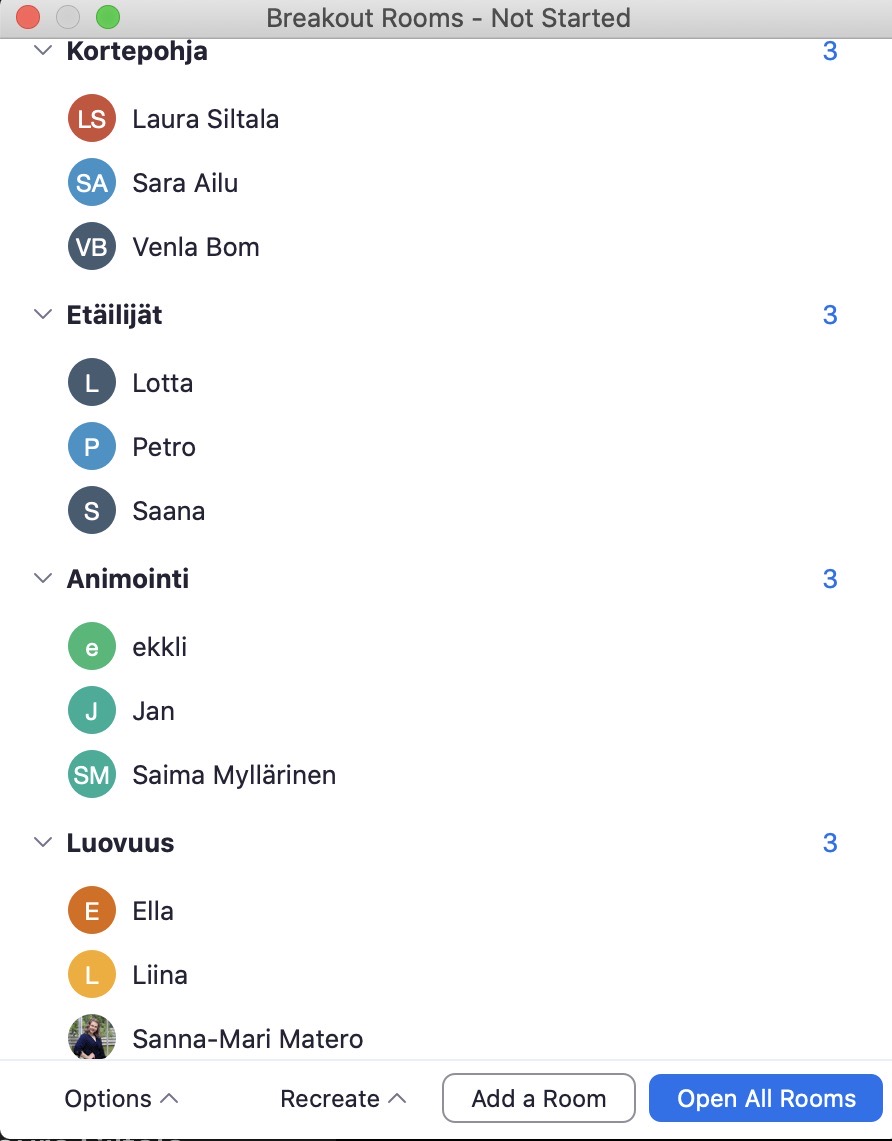This screenshot has width=892, height=1141.
Task: Click Saima Myllärinen's SM avatar icon
Action: click(92, 775)
